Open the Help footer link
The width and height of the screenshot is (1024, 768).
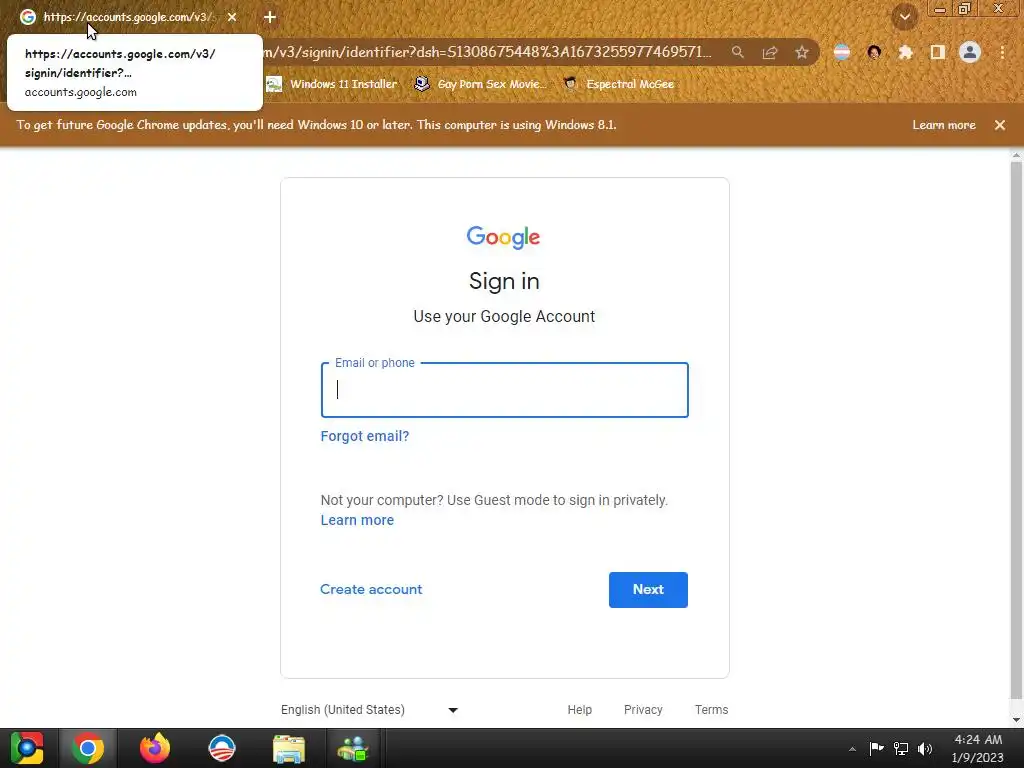pos(580,710)
